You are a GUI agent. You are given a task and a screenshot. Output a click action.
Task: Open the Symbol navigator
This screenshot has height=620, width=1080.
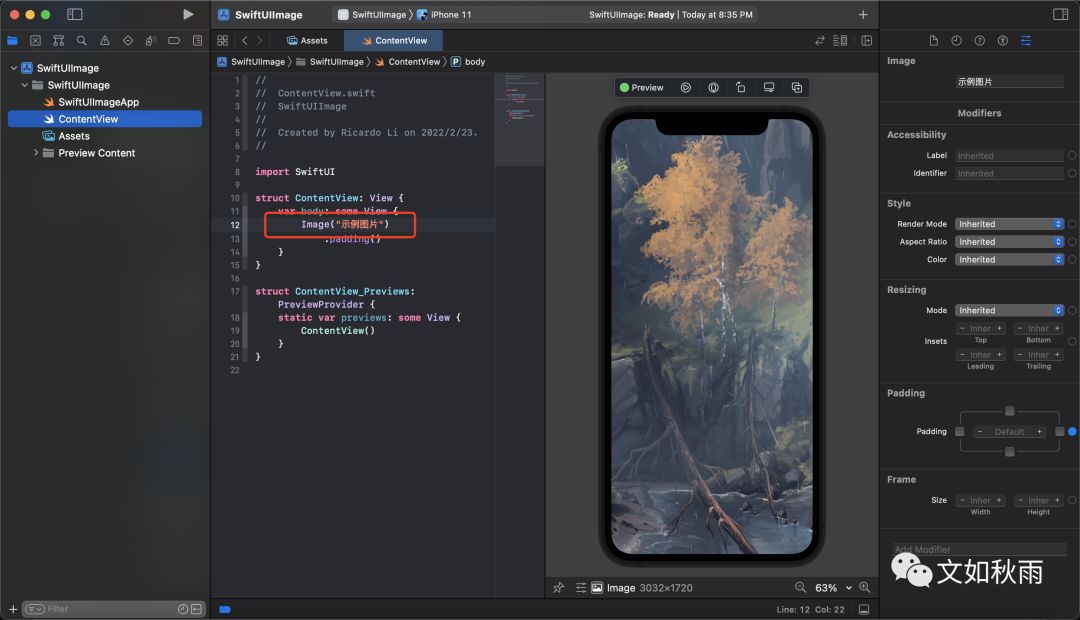click(x=59, y=41)
